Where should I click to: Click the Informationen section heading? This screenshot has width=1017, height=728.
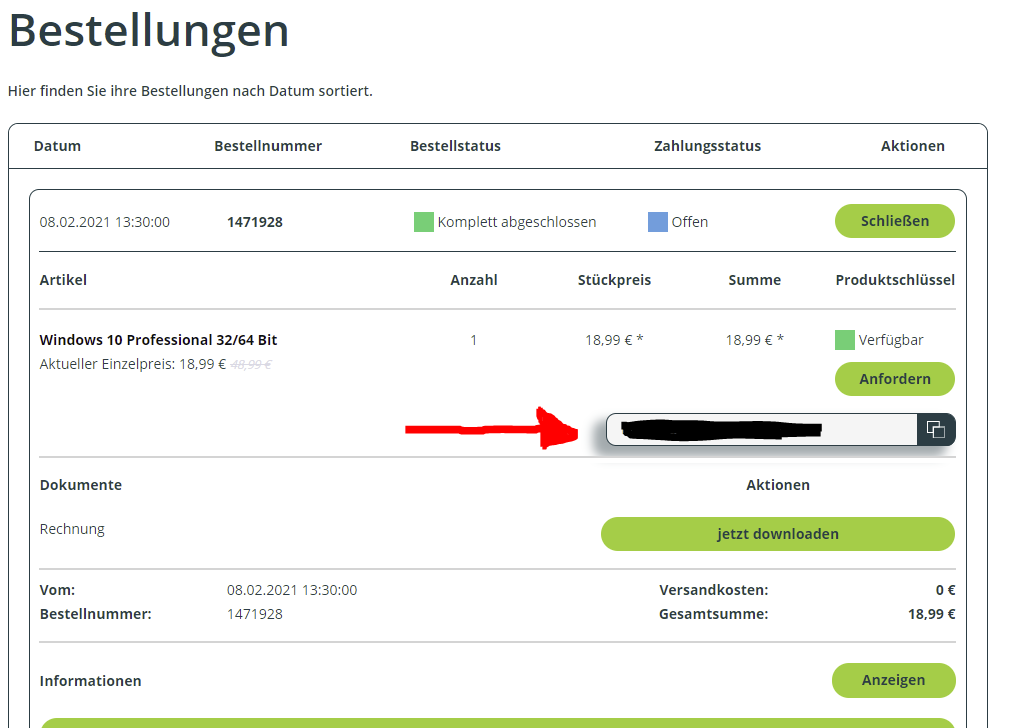click(x=90, y=681)
